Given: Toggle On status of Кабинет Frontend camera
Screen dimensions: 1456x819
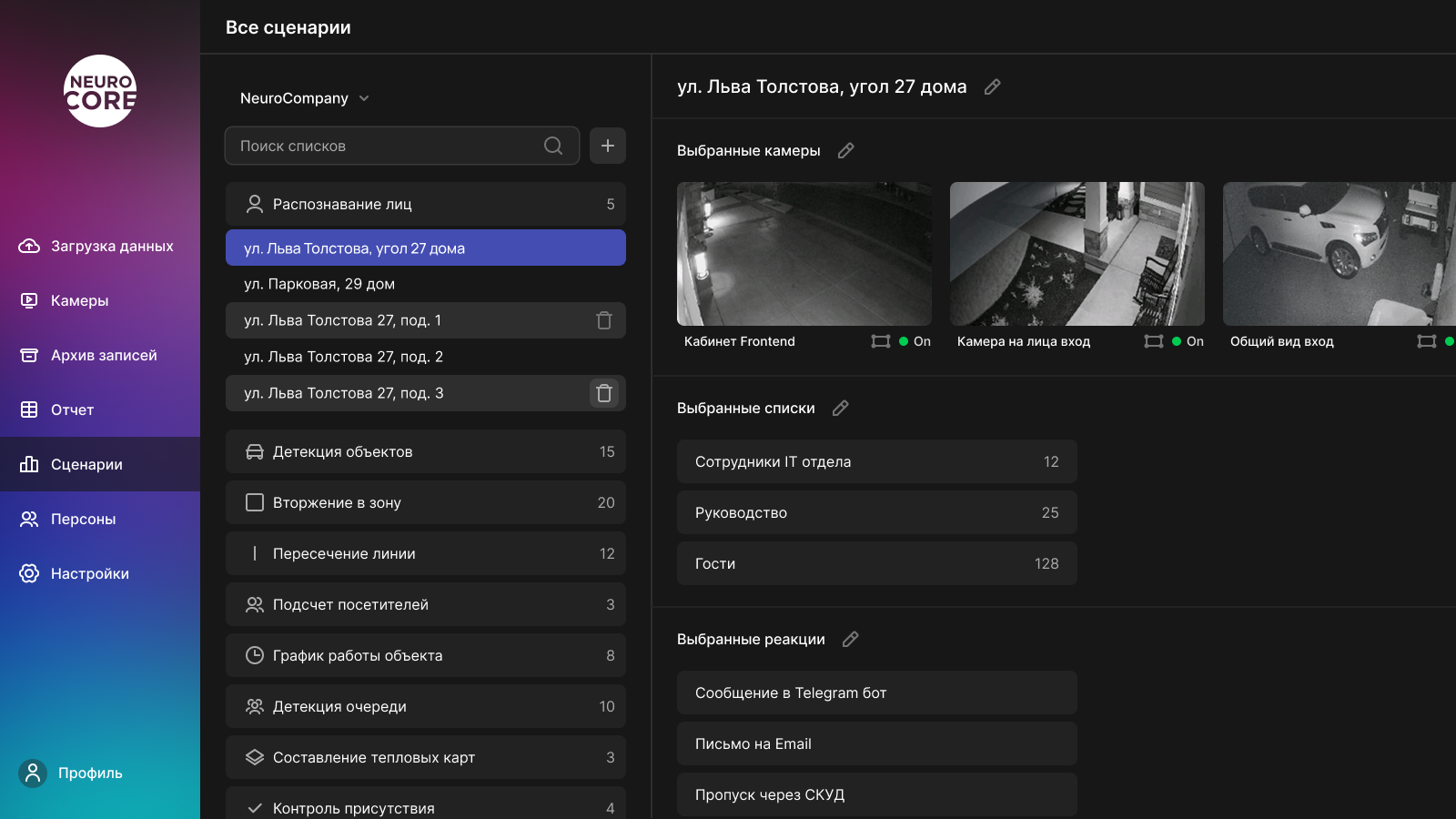Looking at the screenshot, I should tap(915, 341).
